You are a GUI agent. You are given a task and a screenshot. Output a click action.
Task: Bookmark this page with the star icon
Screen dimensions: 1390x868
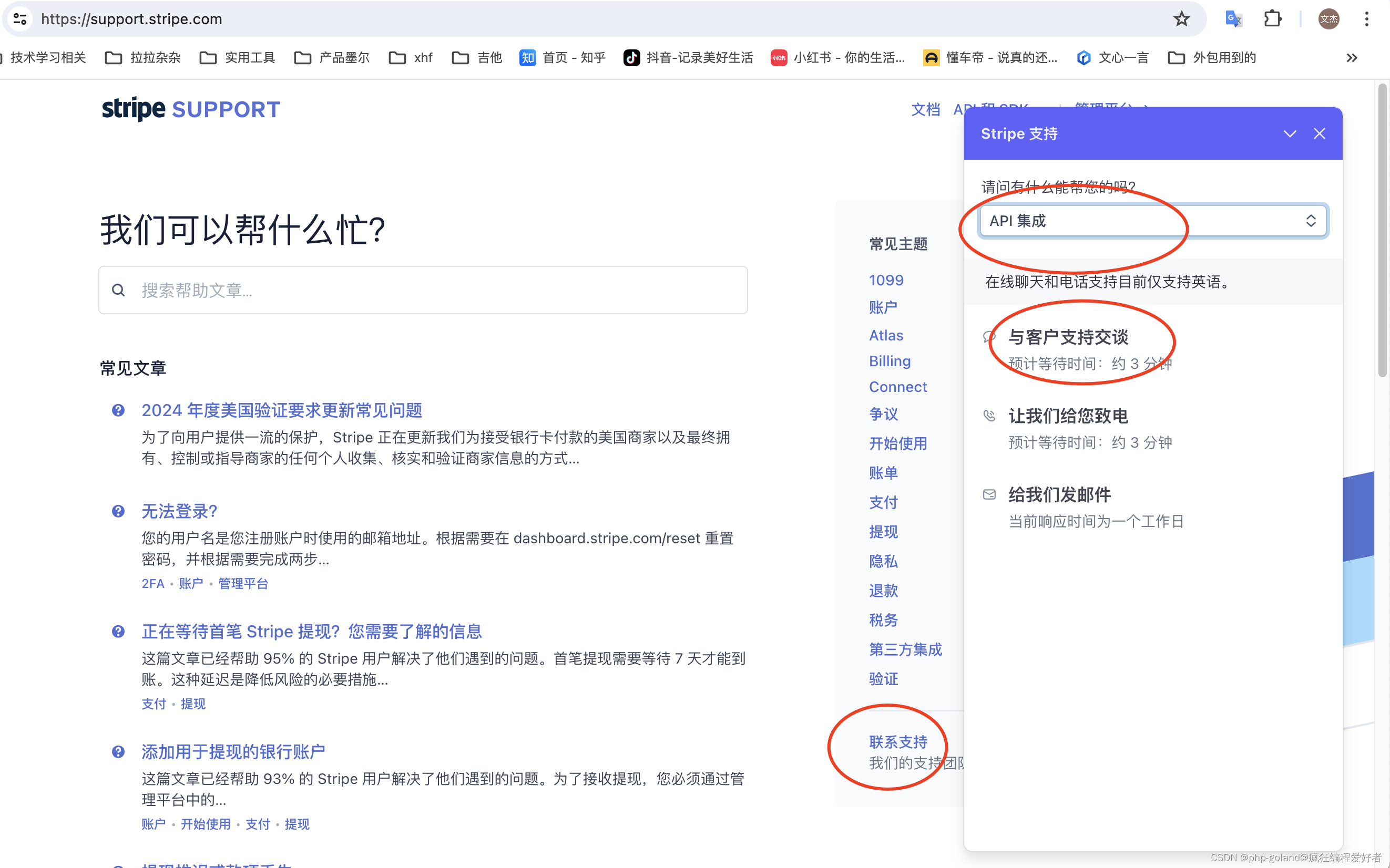[1181, 19]
